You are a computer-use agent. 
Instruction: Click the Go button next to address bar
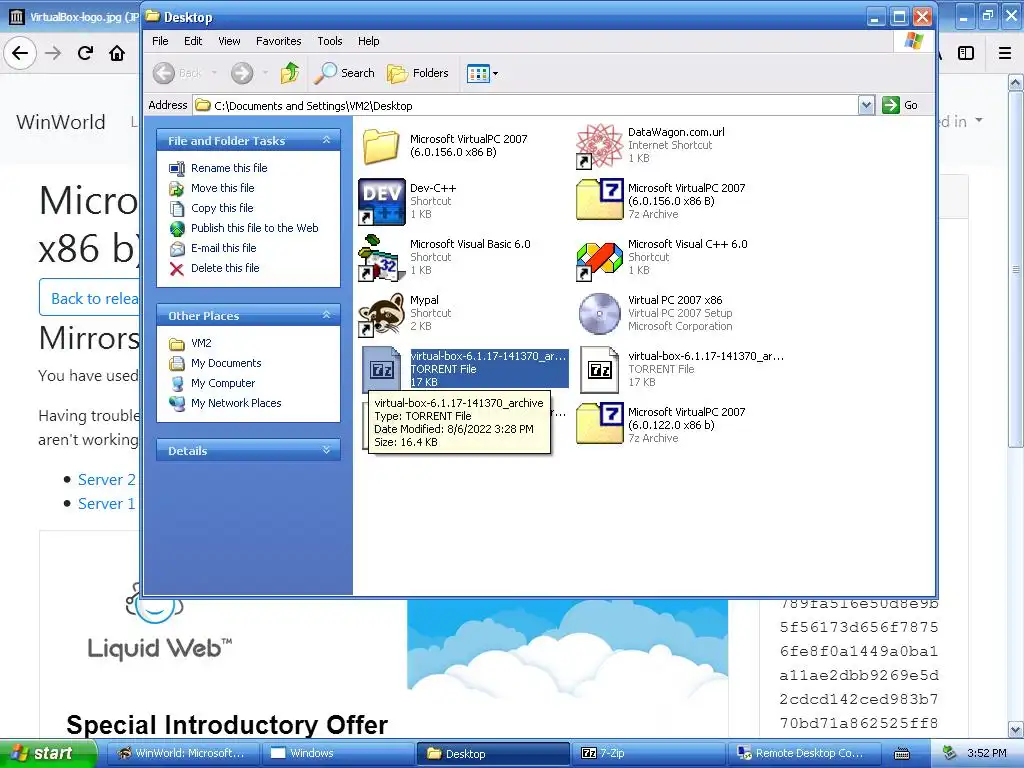tap(900, 105)
